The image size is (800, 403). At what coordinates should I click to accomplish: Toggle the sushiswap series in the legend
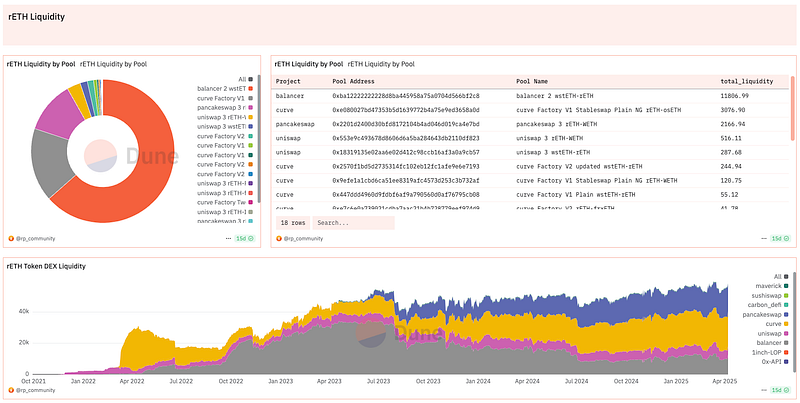(x=770, y=295)
